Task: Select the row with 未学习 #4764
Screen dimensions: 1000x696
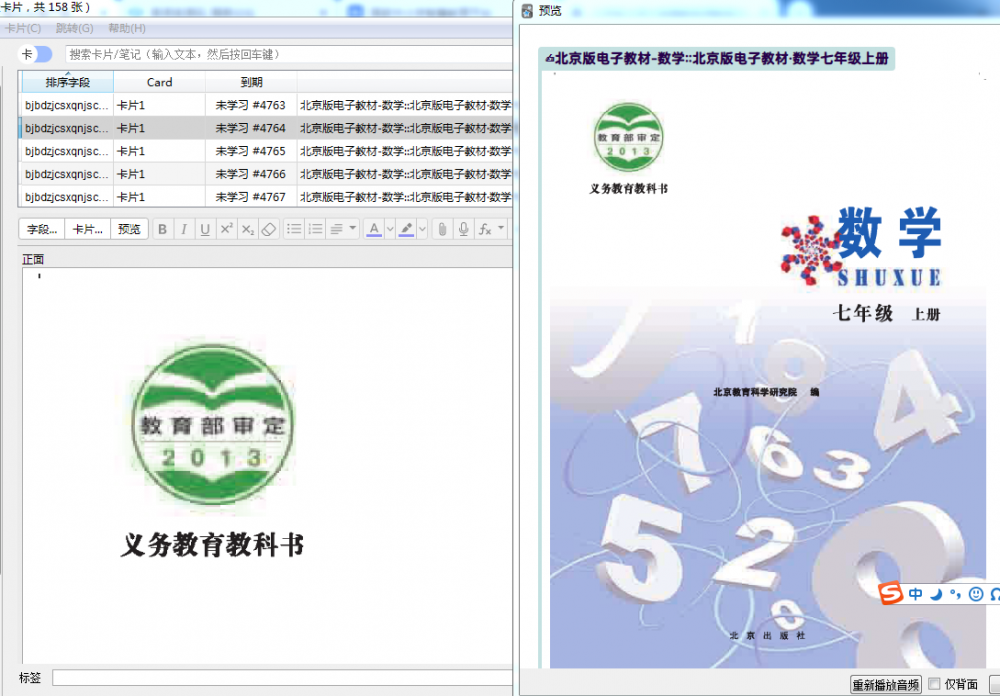Action: coord(267,128)
